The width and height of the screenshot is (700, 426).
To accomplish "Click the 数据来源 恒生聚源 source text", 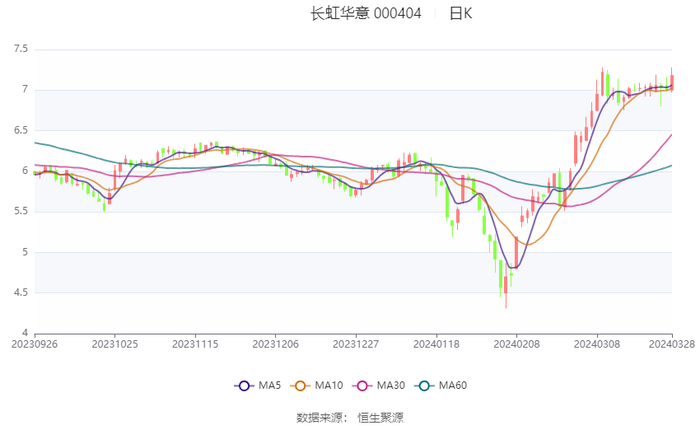I will 350,418.
